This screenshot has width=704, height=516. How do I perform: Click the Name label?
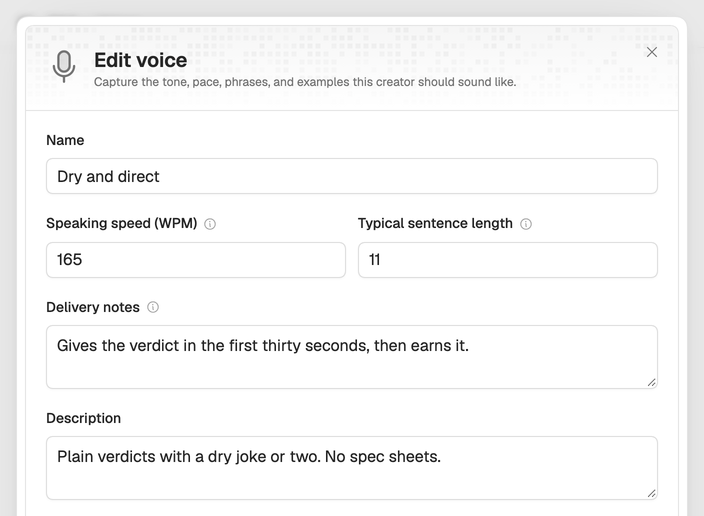pyautogui.click(x=65, y=140)
